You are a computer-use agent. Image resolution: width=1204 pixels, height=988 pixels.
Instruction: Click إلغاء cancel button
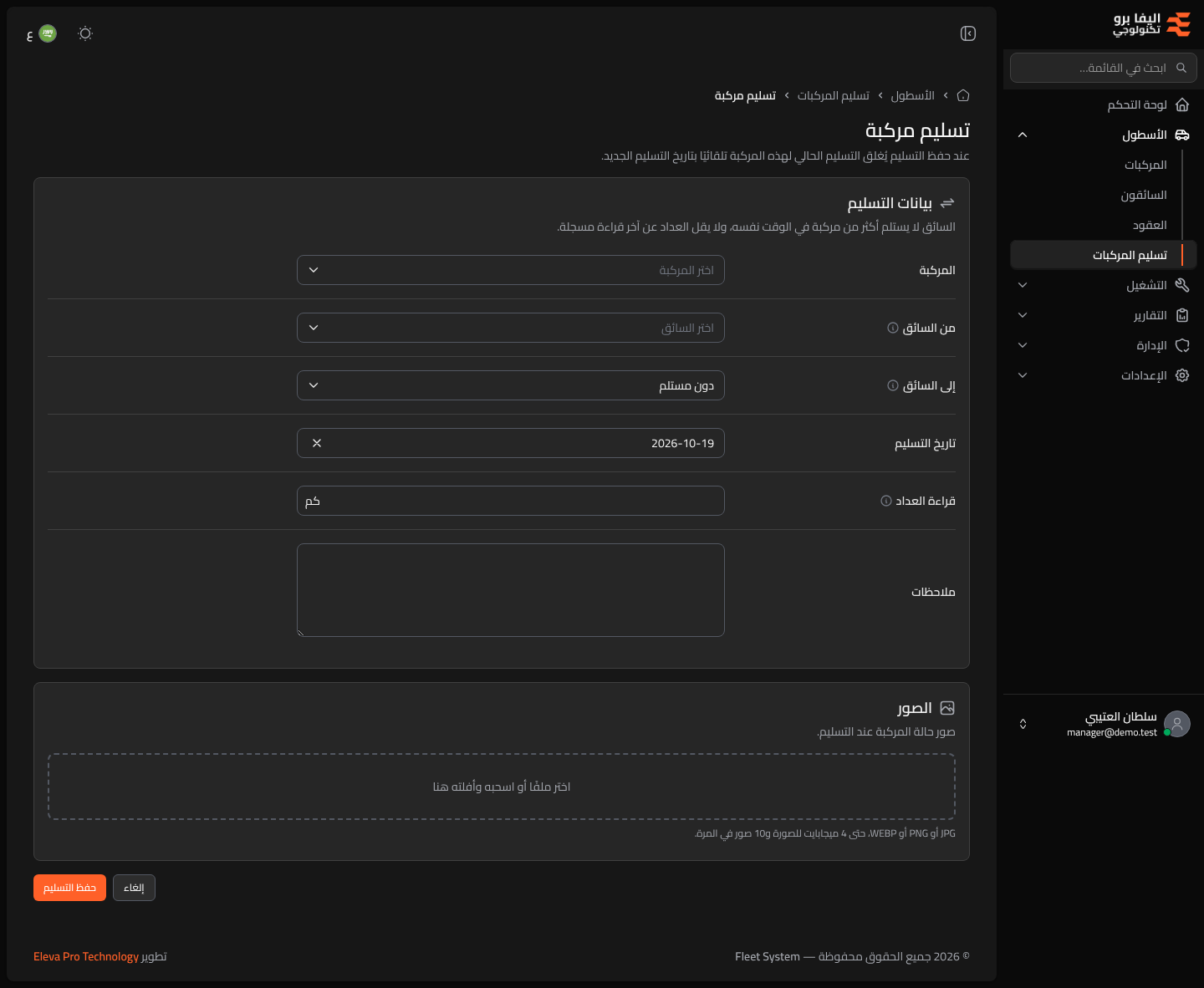(134, 888)
